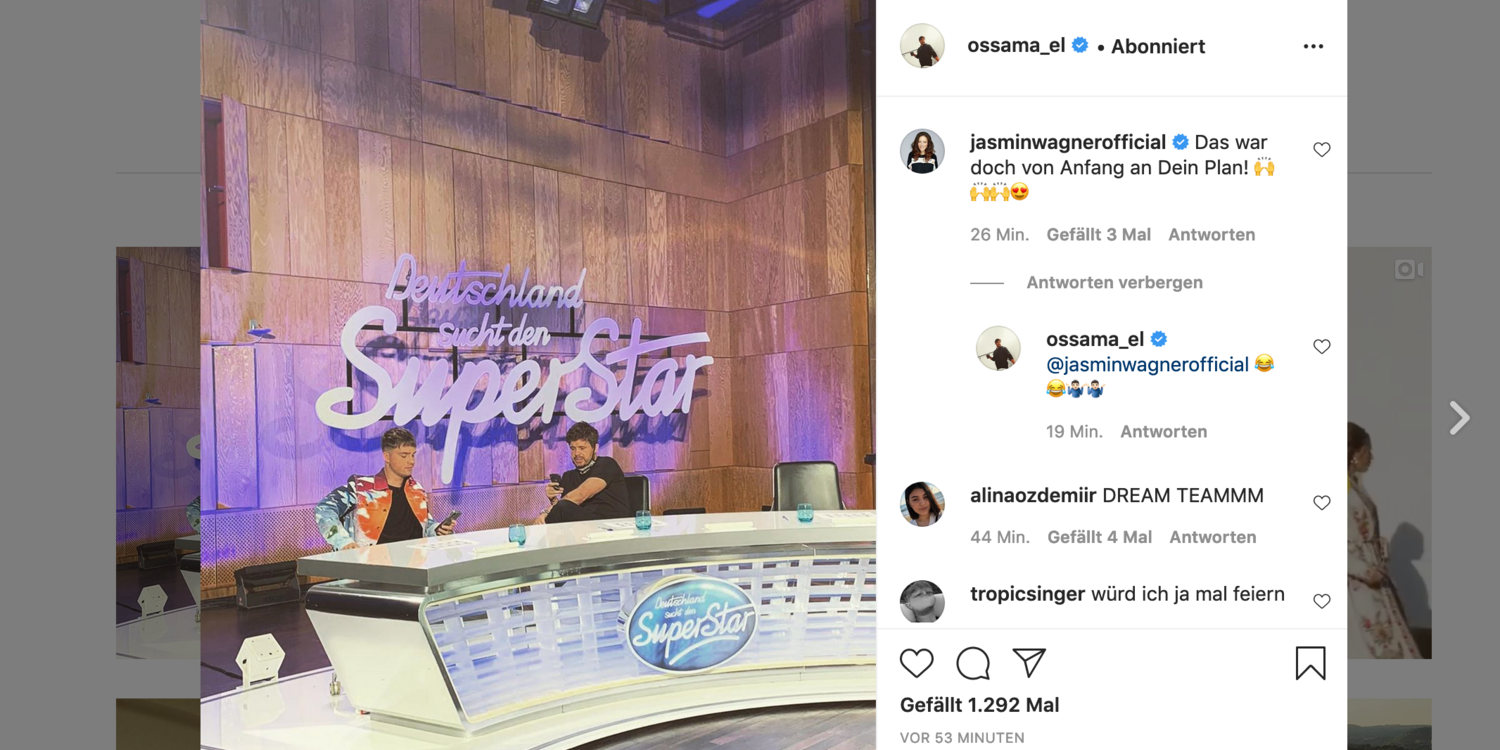The height and width of the screenshot is (750, 1500).
Task: Open ossama_el profile picture in header
Action: click(x=922, y=46)
